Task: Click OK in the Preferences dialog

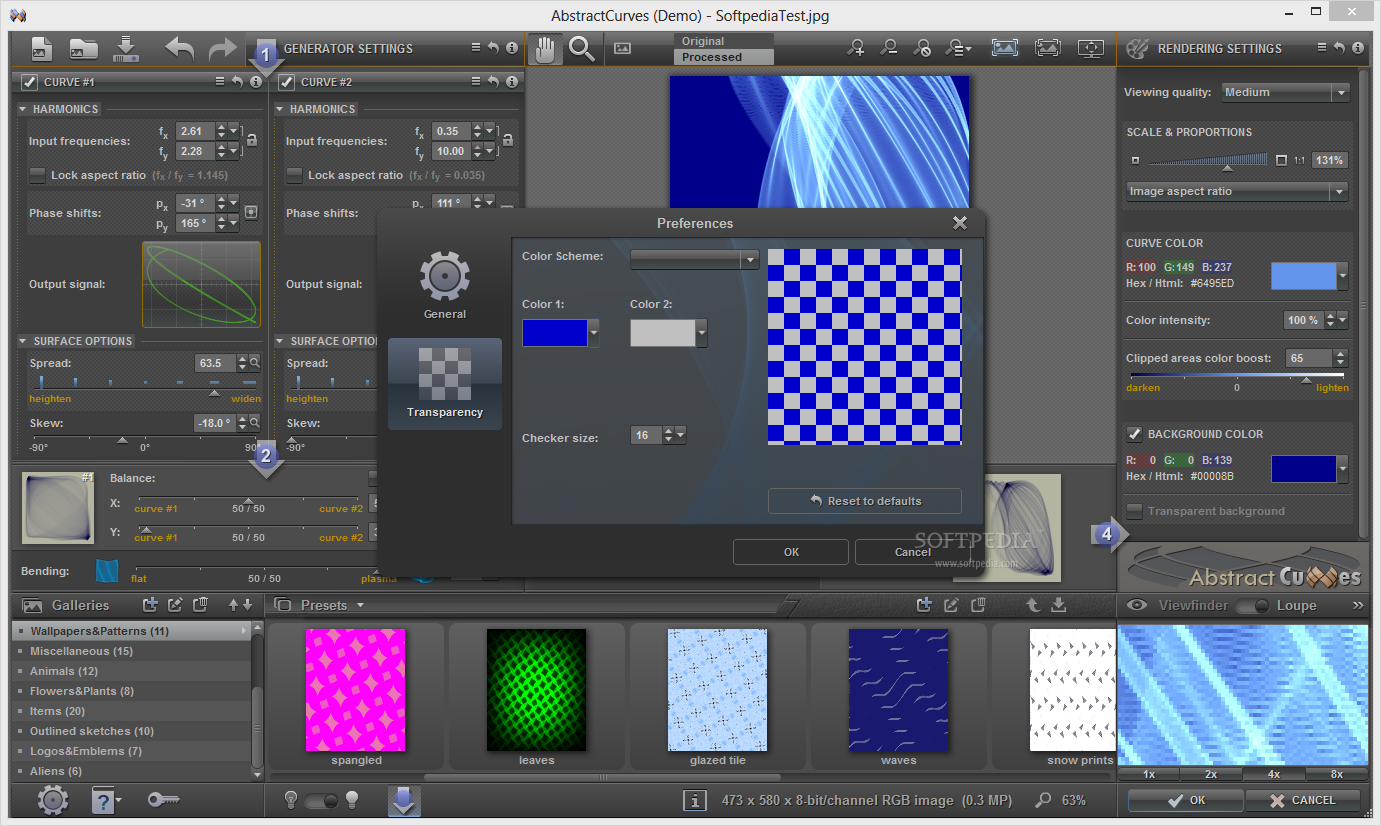Action: coord(791,552)
